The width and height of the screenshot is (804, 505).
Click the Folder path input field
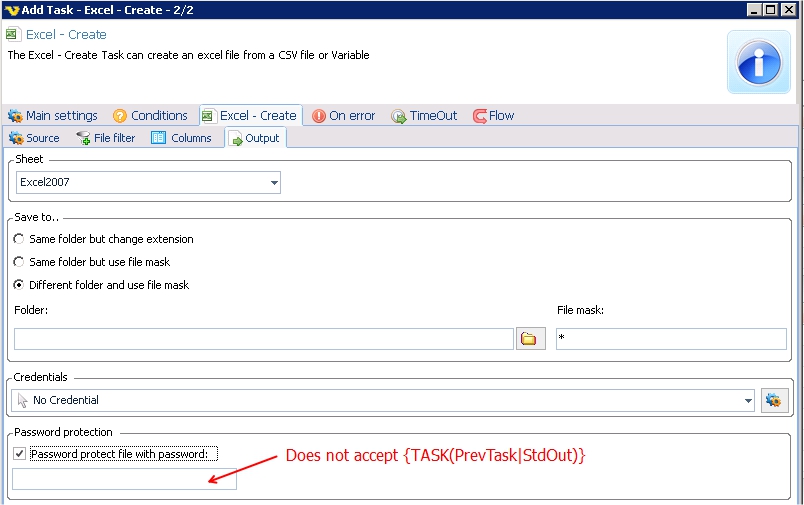point(264,339)
